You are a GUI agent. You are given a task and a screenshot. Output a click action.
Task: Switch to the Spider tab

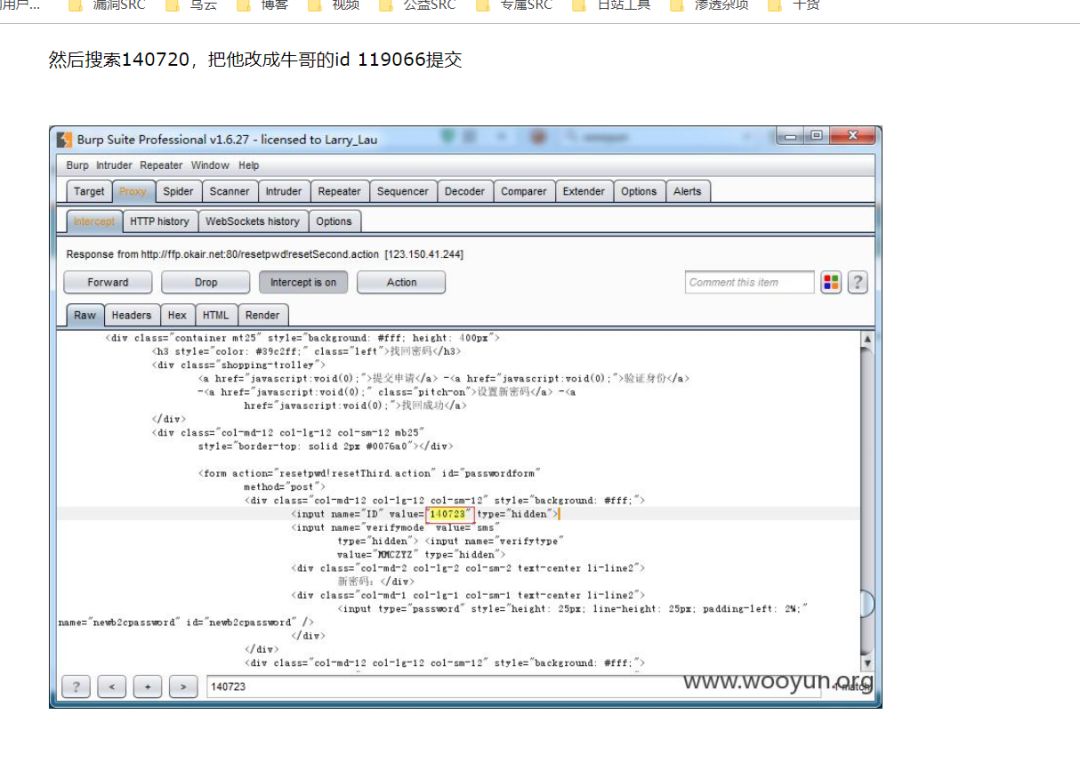coord(178,191)
